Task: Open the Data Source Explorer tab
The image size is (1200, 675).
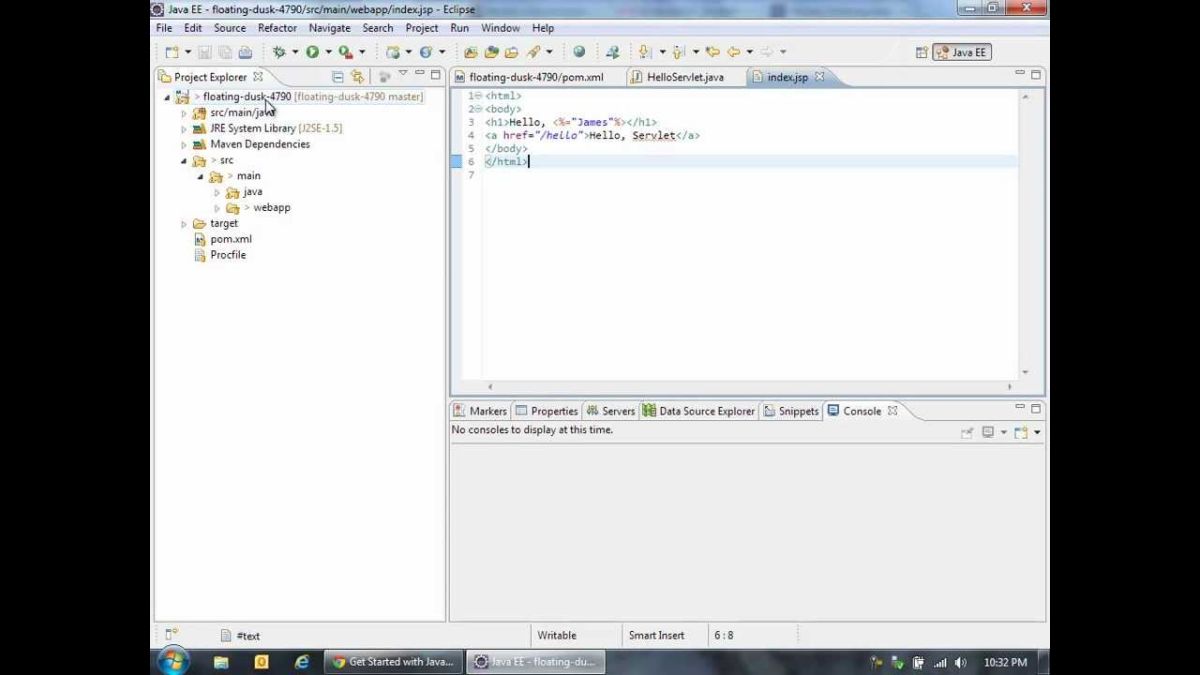Action: pyautogui.click(x=699, y=411)
